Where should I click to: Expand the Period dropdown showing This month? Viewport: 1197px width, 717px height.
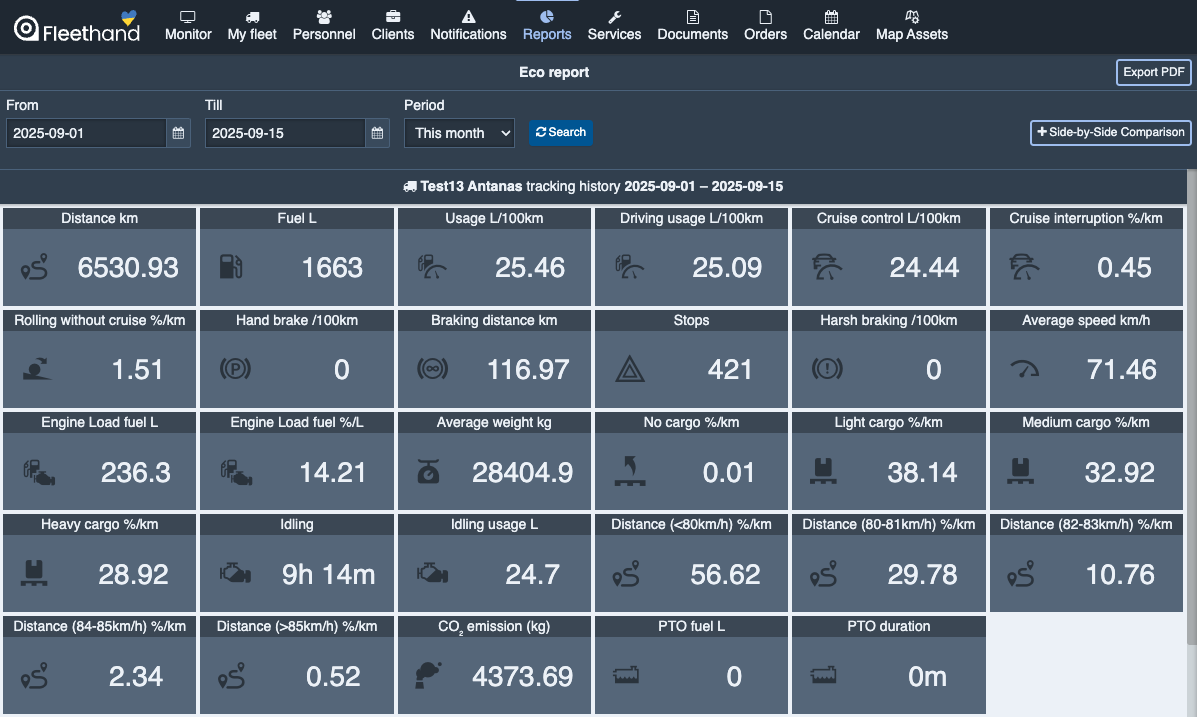coord(459,133)
